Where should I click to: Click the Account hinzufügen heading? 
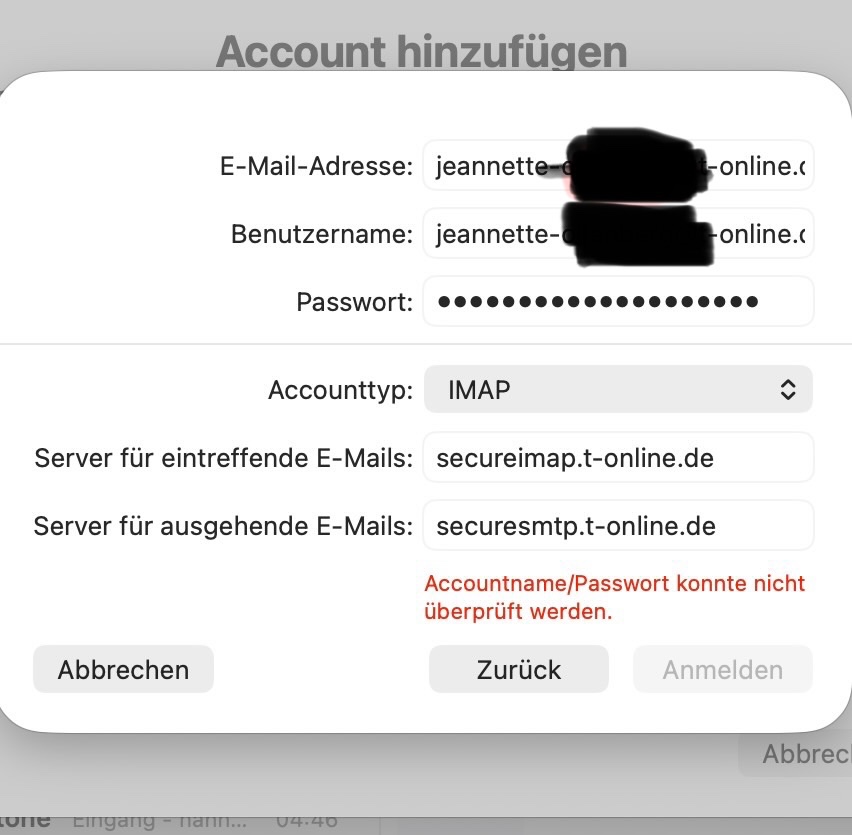tap(421, 51)
